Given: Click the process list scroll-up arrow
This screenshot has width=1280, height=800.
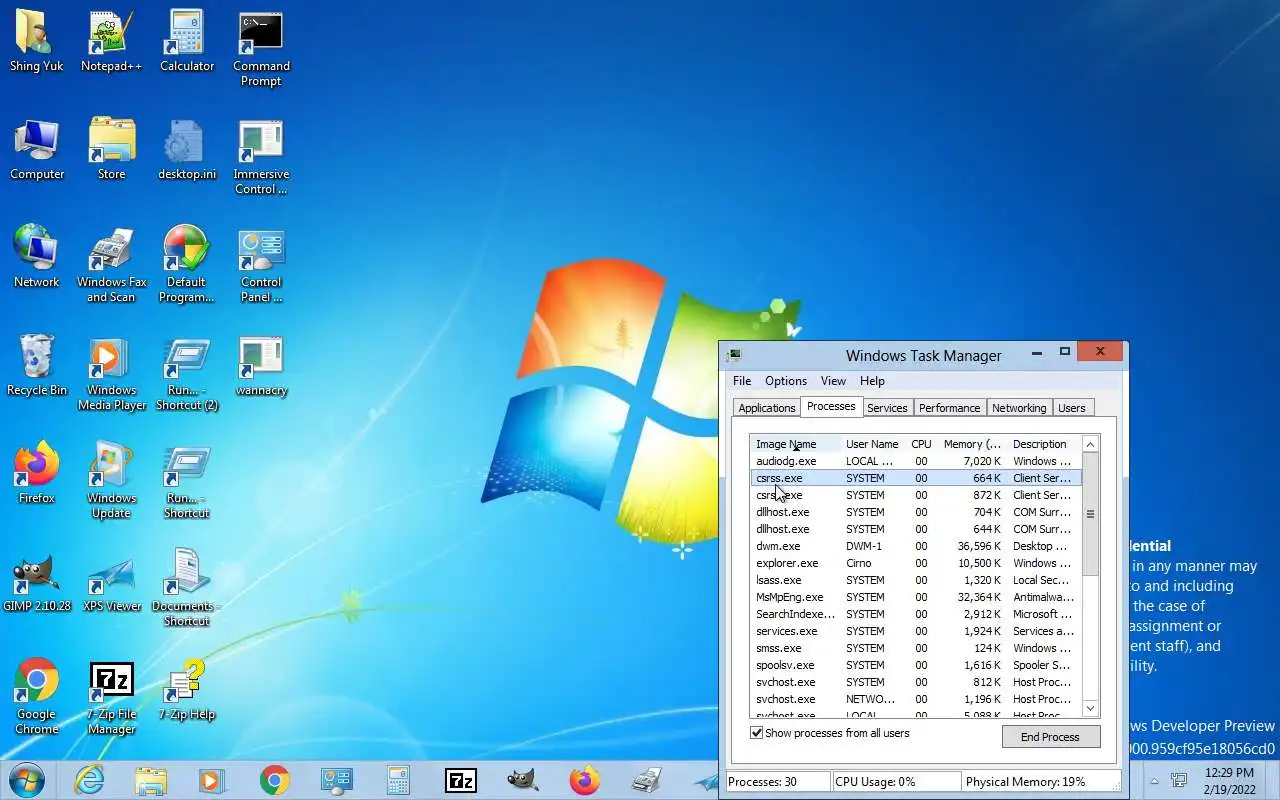Looking at the screenshot, I should [1091, 444].
